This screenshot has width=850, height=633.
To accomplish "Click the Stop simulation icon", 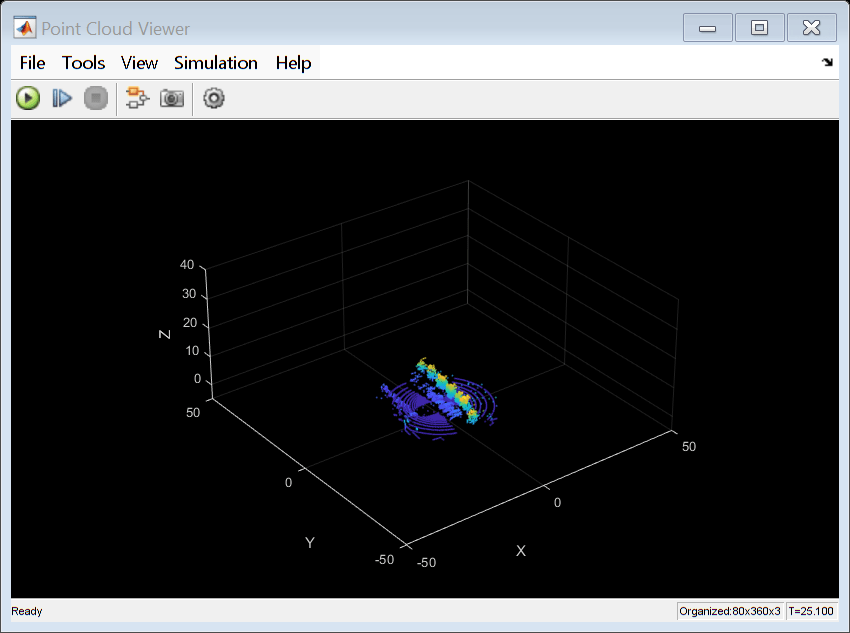I will click(96, 97).
